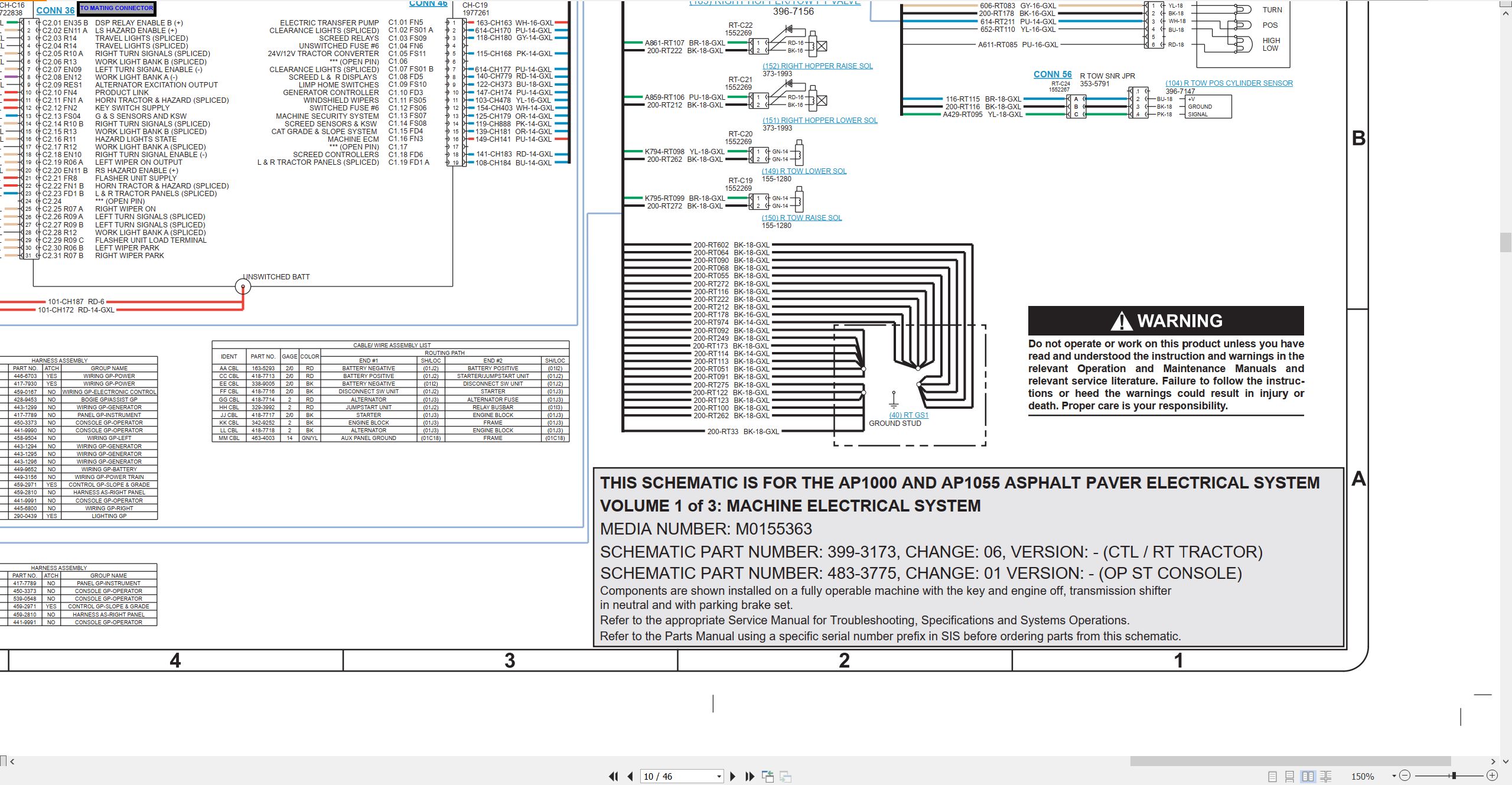1512x785 pixels.
Task: Follow the (150) R TOW RAISE SOL link
Action: 801,218
